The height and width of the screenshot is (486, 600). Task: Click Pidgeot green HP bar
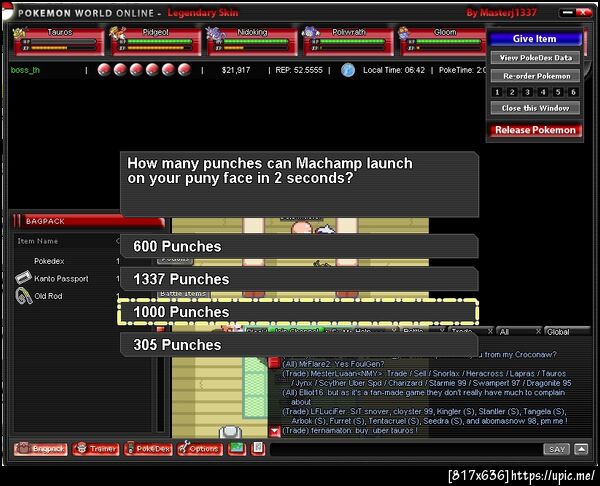[160, 41]
